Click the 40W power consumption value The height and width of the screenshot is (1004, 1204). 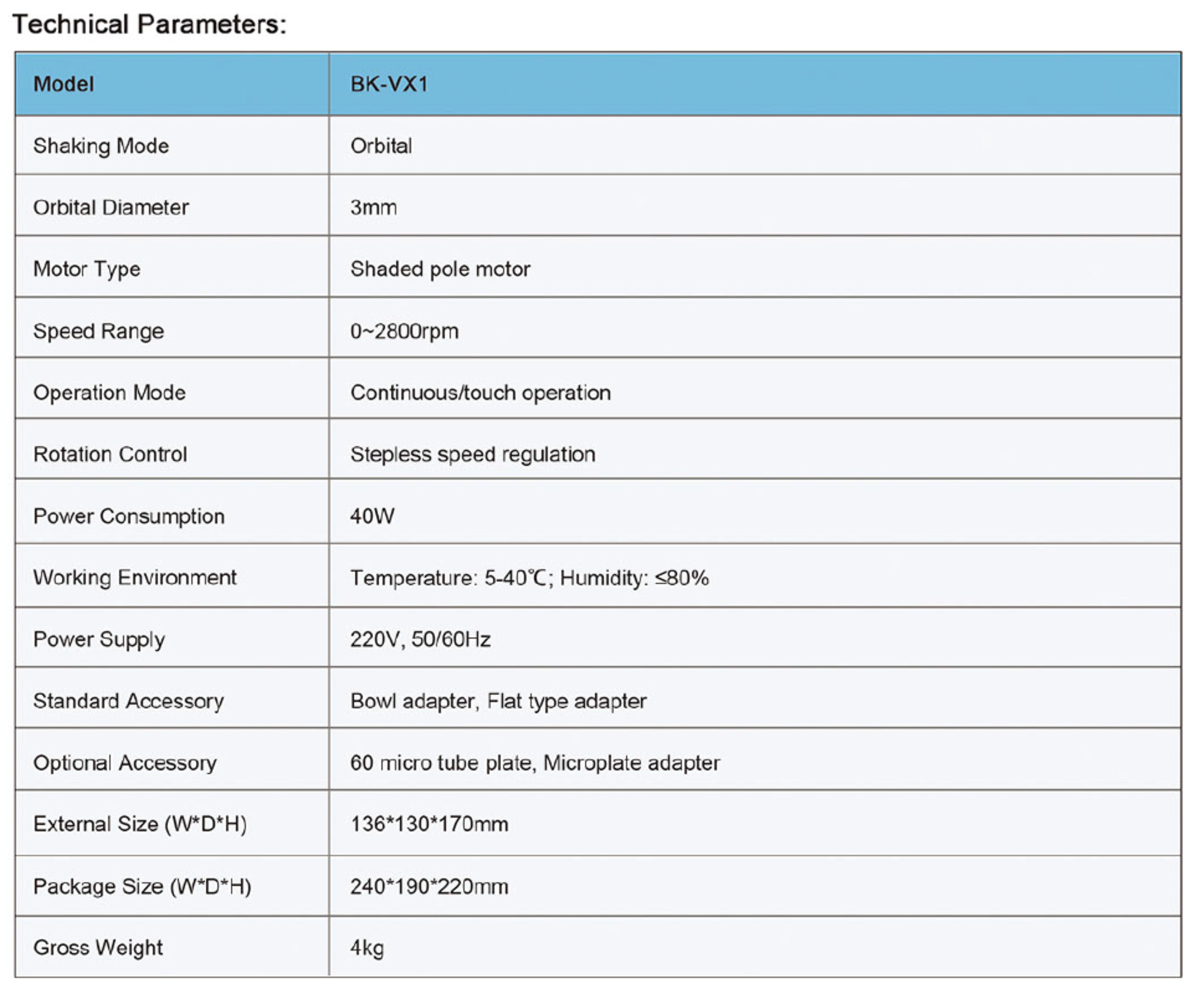click(x=372, y=516)
